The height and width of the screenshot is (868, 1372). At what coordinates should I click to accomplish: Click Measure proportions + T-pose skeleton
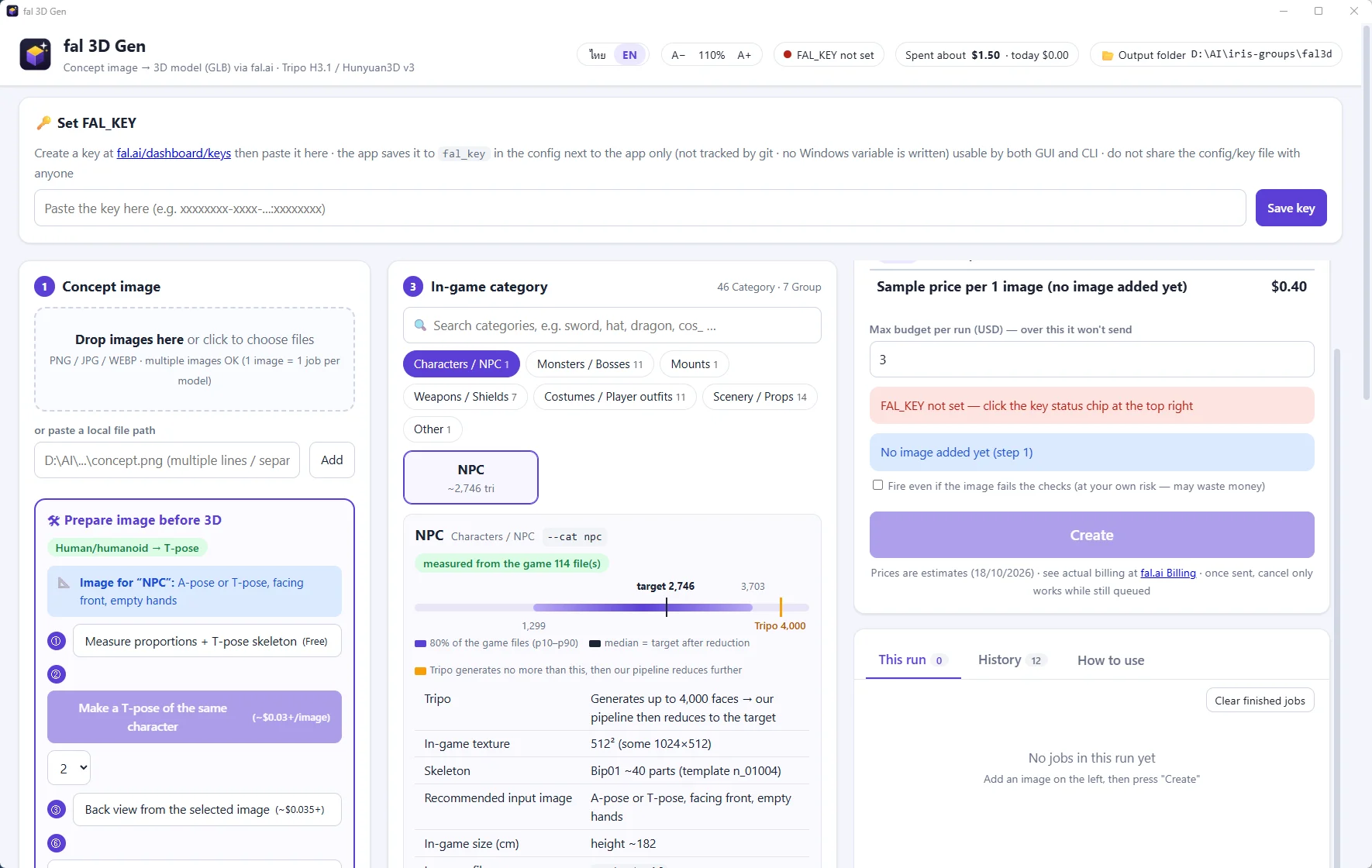tap(207, 641)
